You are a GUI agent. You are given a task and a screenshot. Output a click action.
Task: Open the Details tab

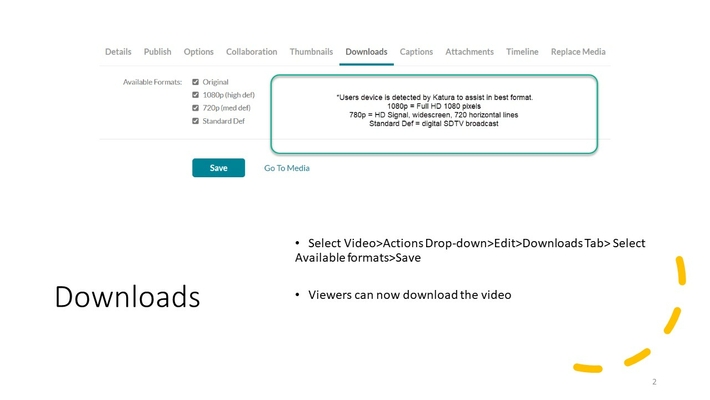pyautogui.click(x=118, y=52)
